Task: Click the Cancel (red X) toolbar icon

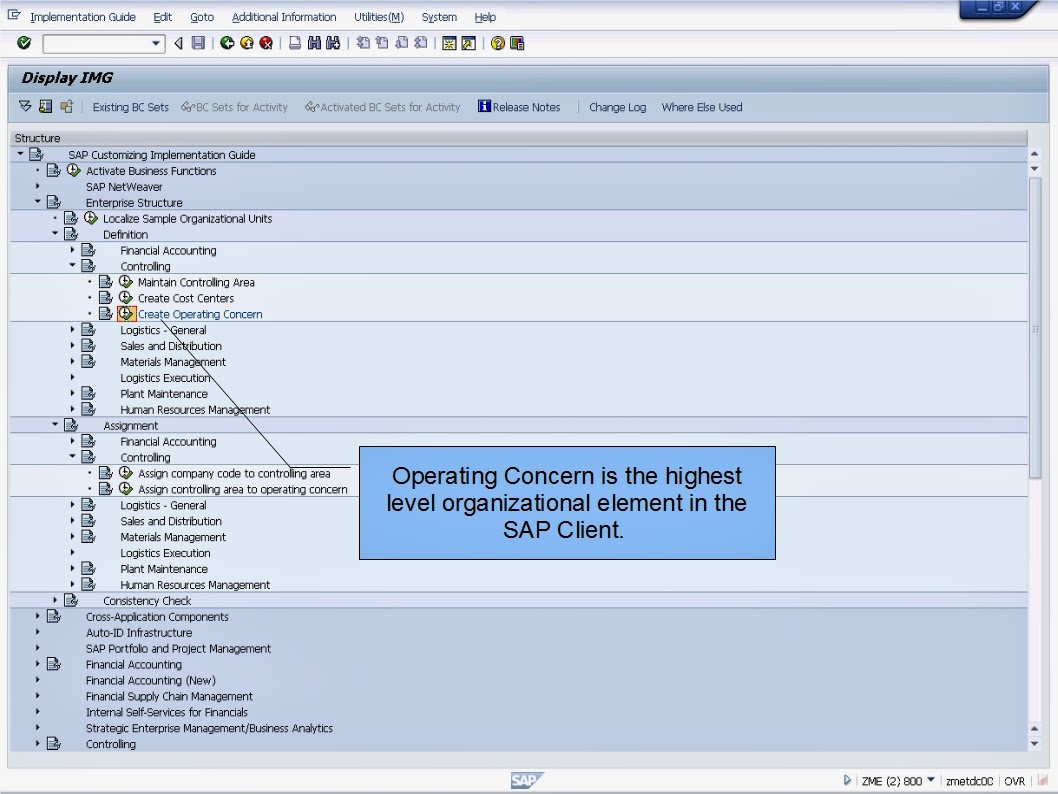Action: point(265,43)
